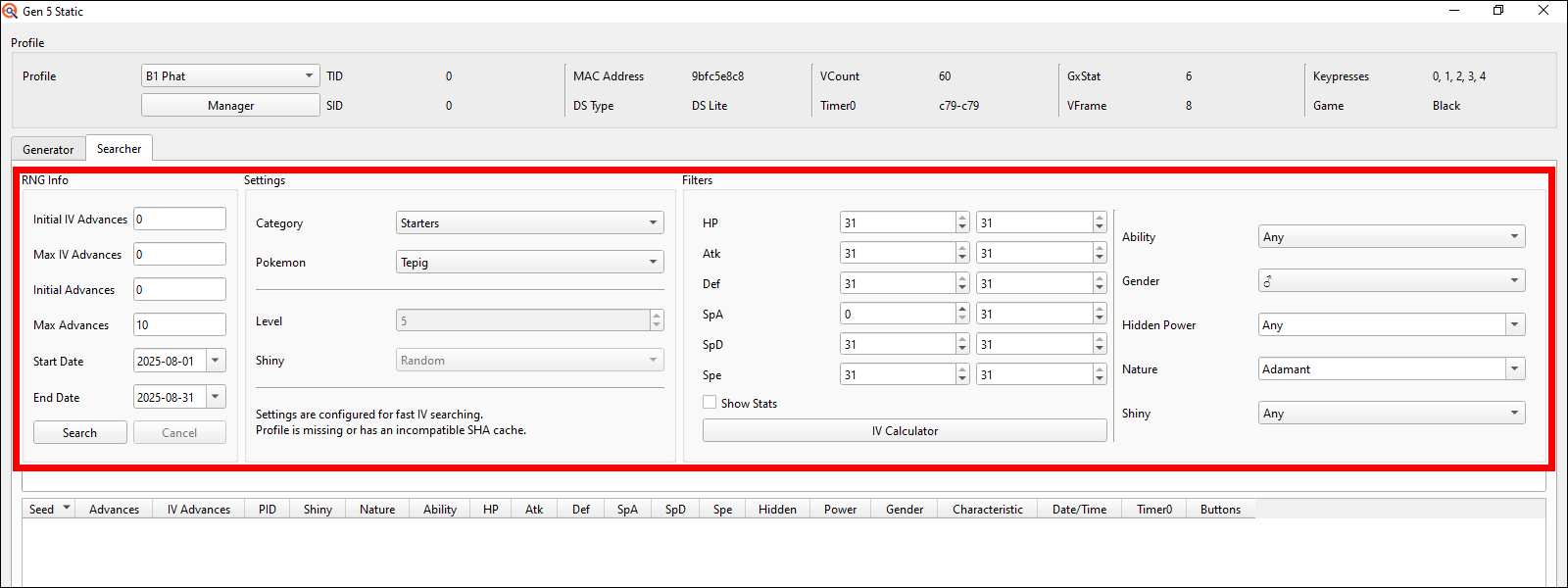This screenshot has height=588, width=1568.
Task: Switch to the Generator tab
Action: point(48,149)
